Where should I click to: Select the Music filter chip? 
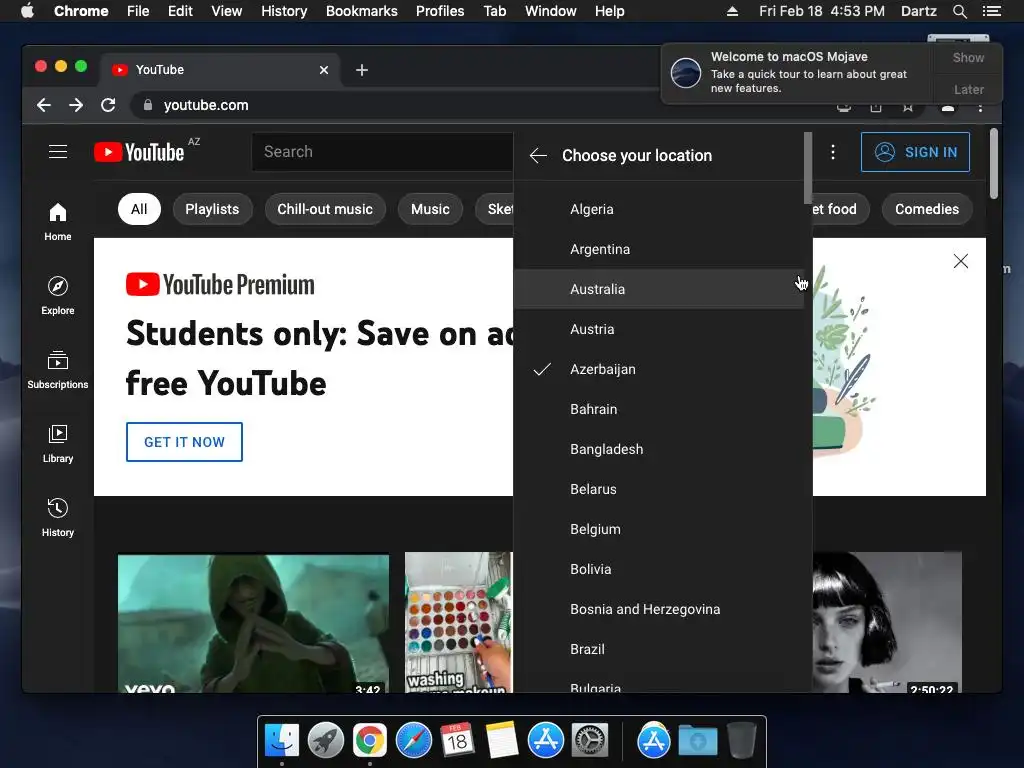click(430, 209)
